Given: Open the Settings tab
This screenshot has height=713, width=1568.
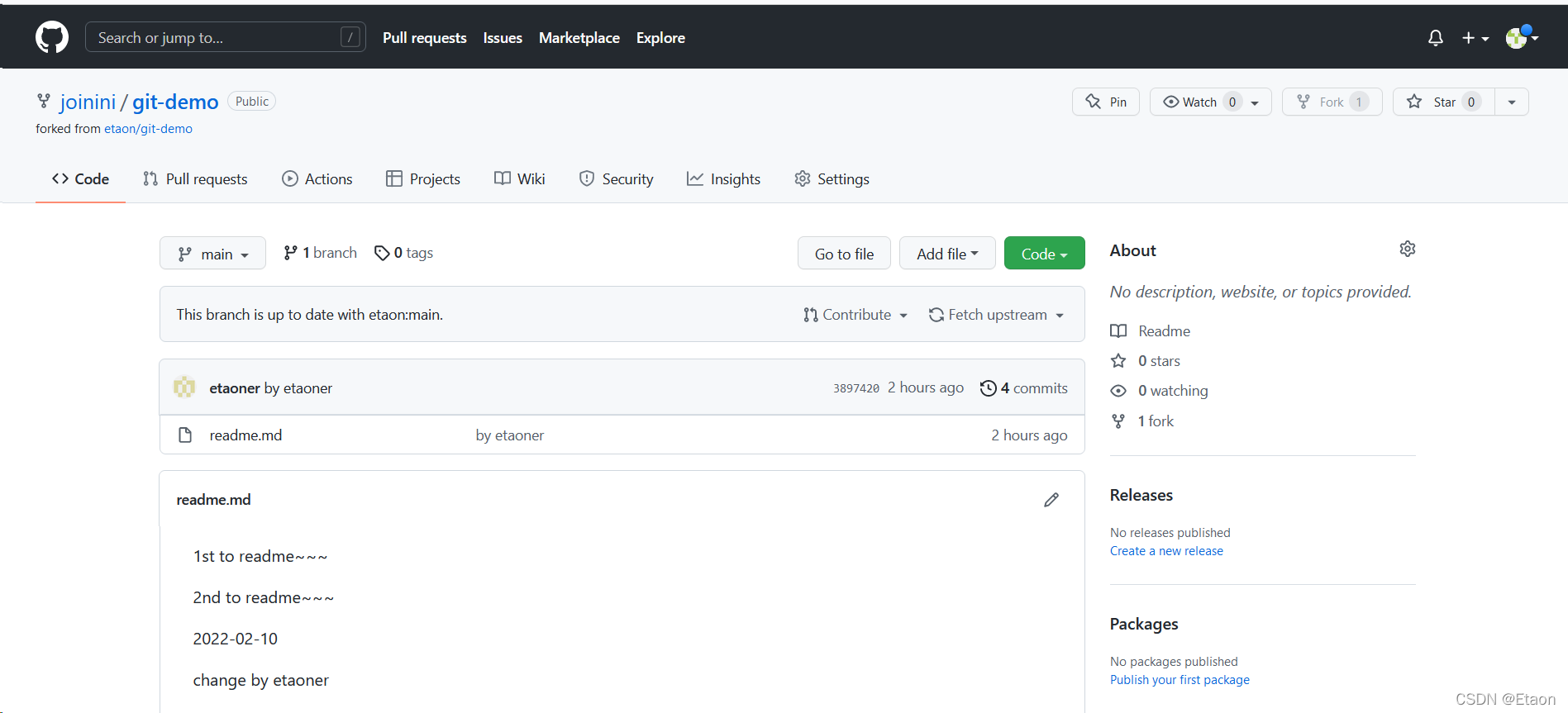Looking at the screenshot, I should point(832,179).
